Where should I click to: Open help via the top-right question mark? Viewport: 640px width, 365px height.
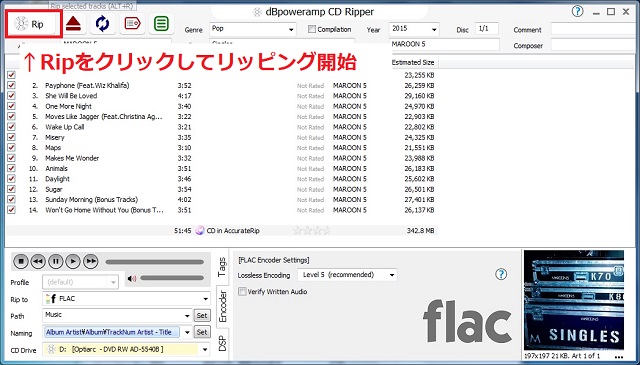click(x=577, y=11)
